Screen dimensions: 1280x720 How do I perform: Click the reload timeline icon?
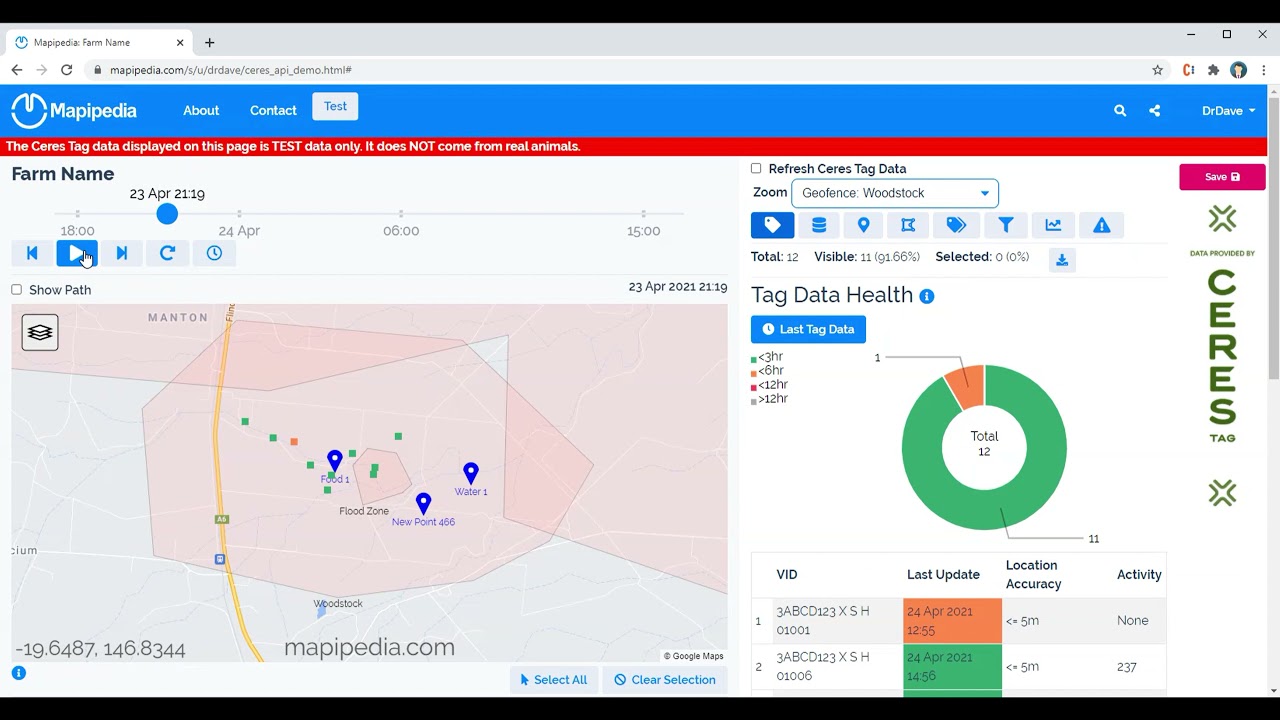click(x=167, y=254)
